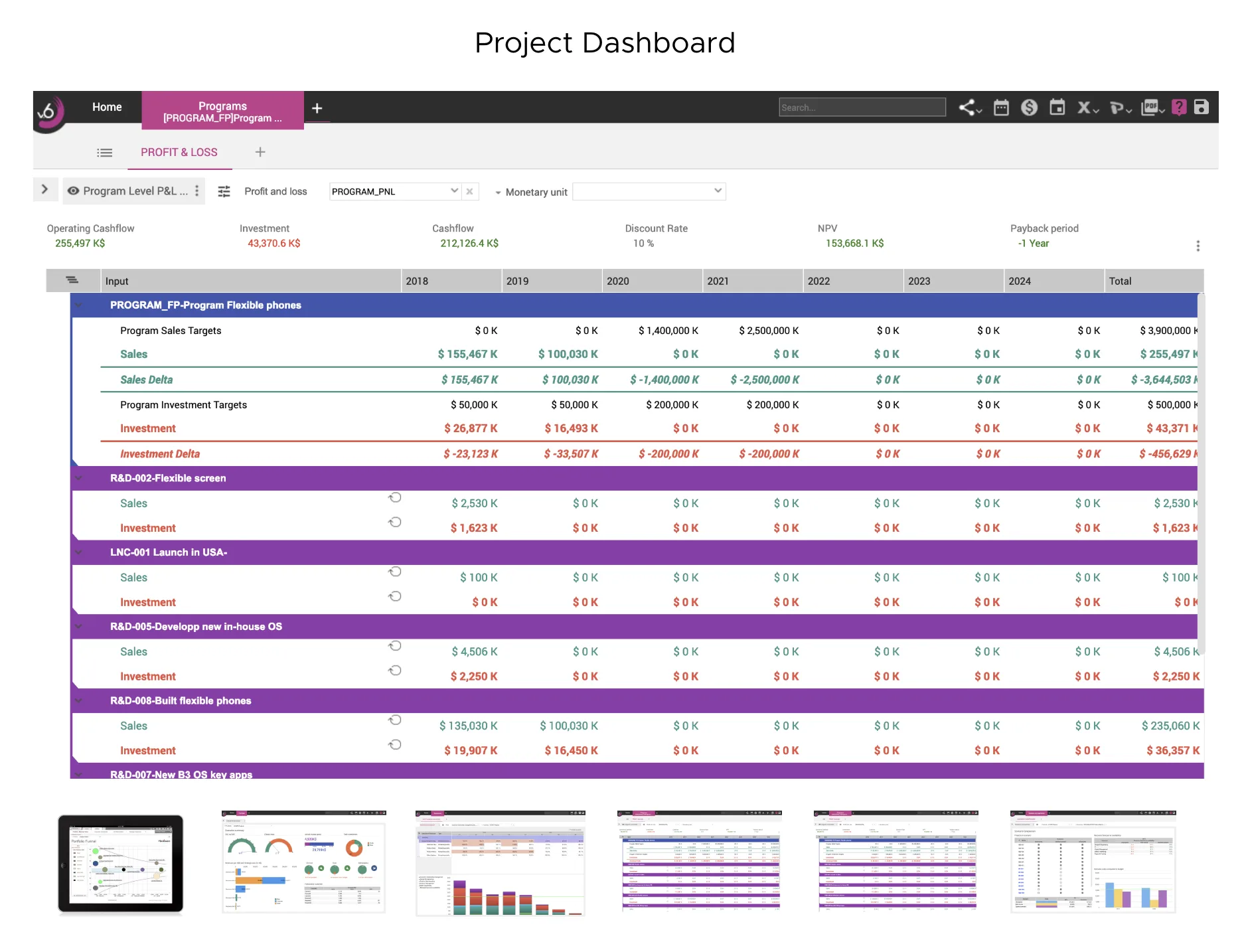Click $ 135,030 K in R&D-008 Sales
The height and width of the screenshot is (952, 1244).
[468, 726]
